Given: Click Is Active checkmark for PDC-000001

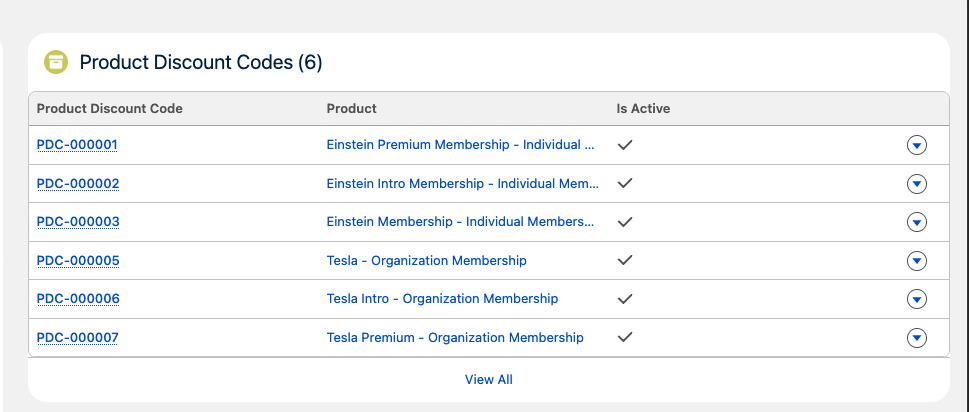Looking at the screenshot, I should click(625, 145).
